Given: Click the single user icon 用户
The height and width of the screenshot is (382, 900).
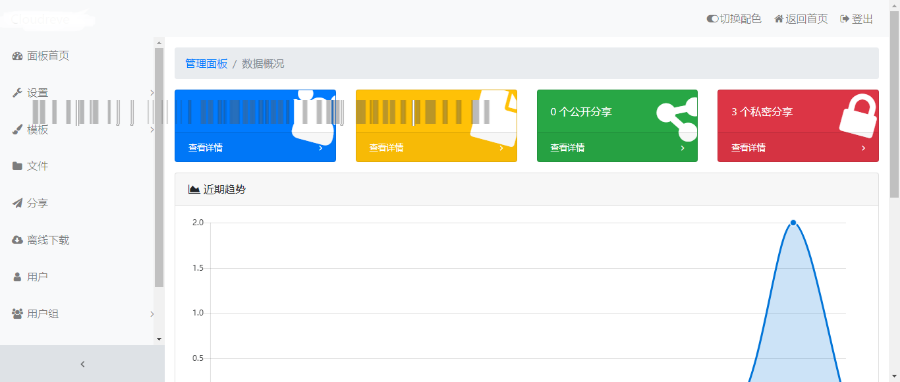Looking at the screenshot, I should (17, 277).
